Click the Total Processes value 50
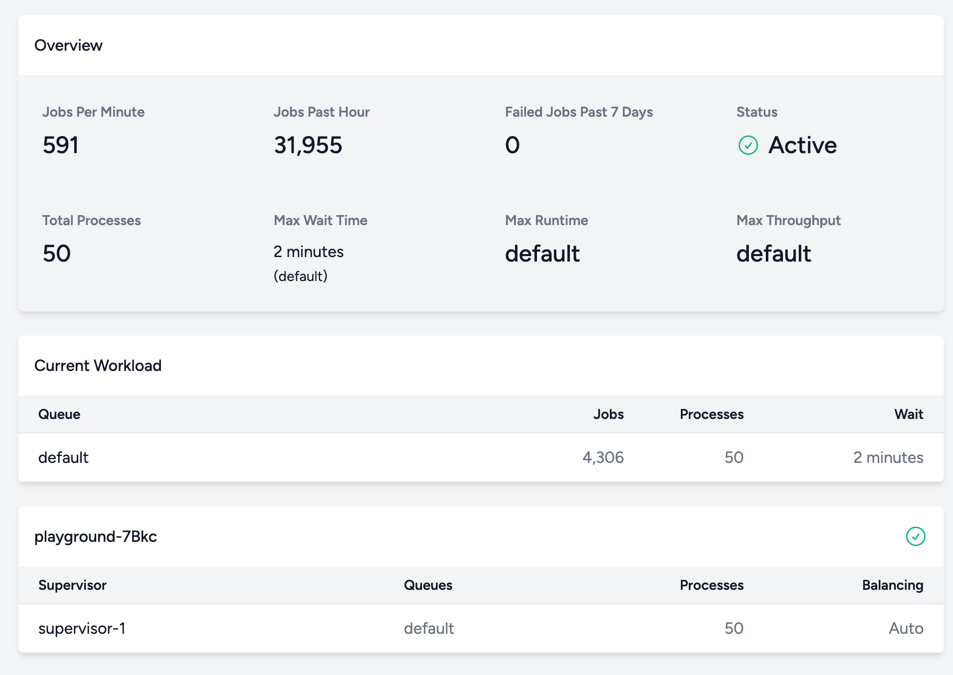The height and width of the screenshot is (675, 953). click(x=57, y=253)
